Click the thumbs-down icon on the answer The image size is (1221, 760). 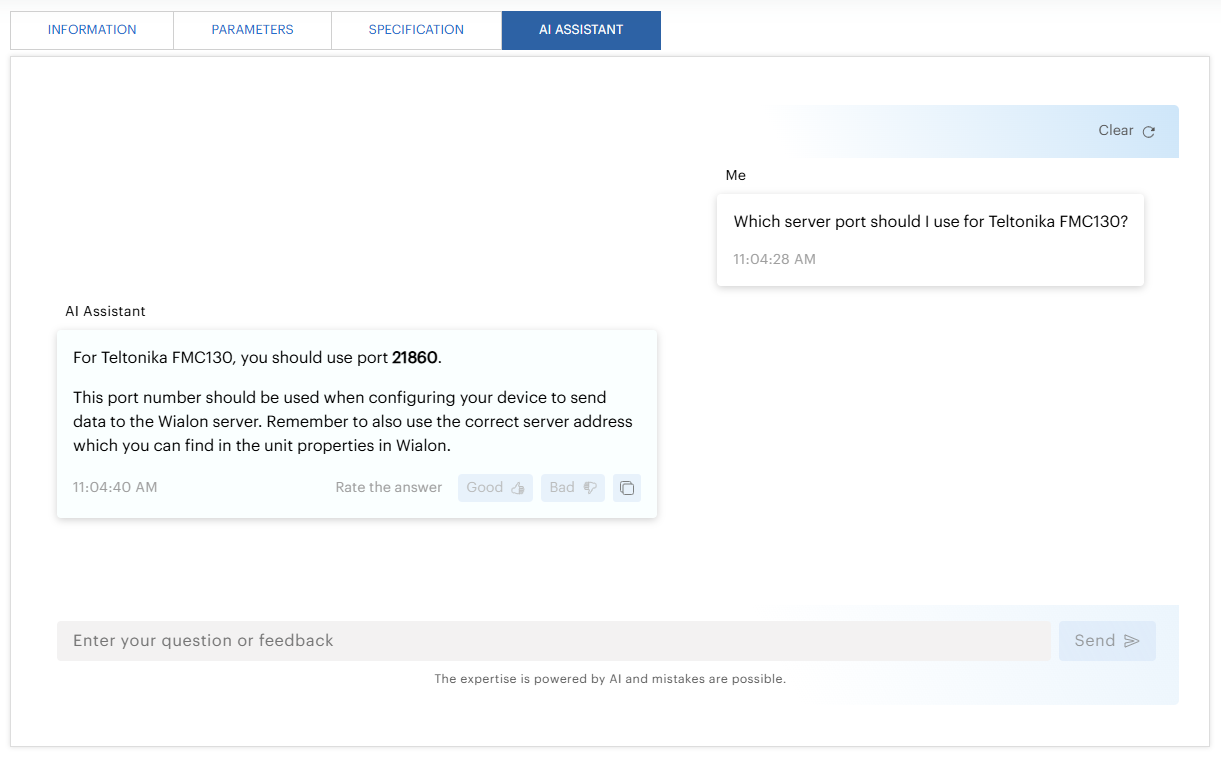tap(590, 488)
